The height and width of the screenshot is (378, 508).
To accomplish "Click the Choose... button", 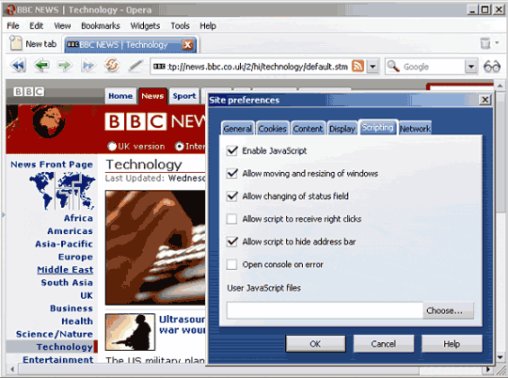I will pos(448,311).
